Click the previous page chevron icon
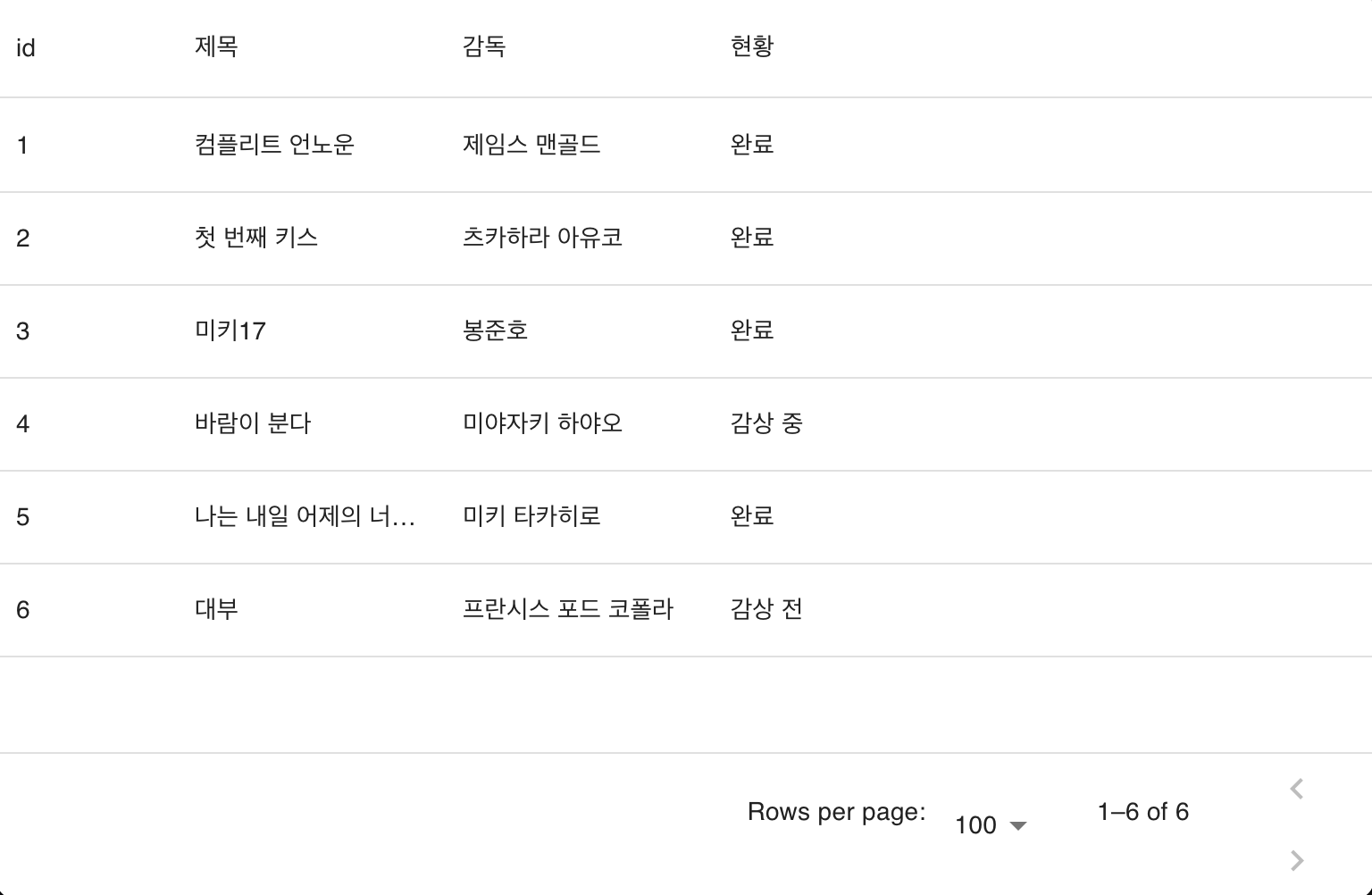Image resolution: width=1372 pixels, height=895 pixels. tap(1296, 789)
